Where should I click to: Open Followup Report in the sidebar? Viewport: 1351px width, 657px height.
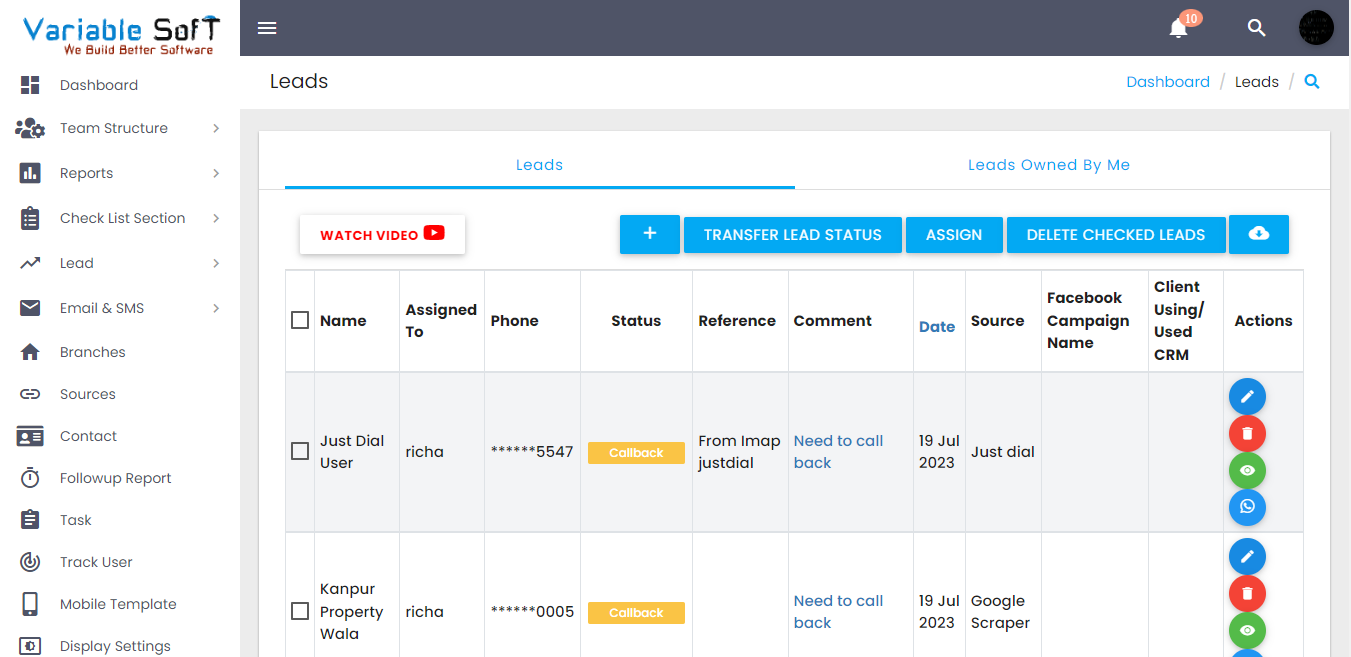pos(116,478)
